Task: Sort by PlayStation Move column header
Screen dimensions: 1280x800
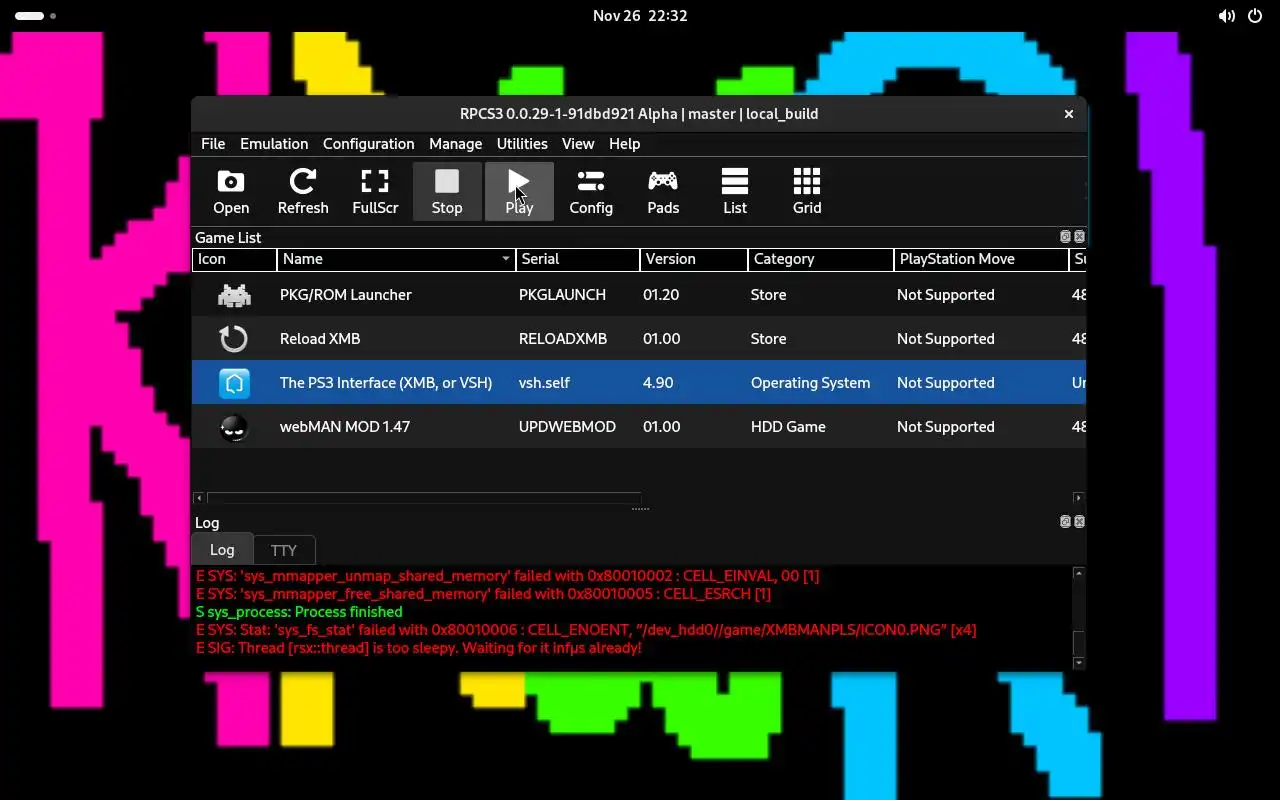Action: click(981, 259)
